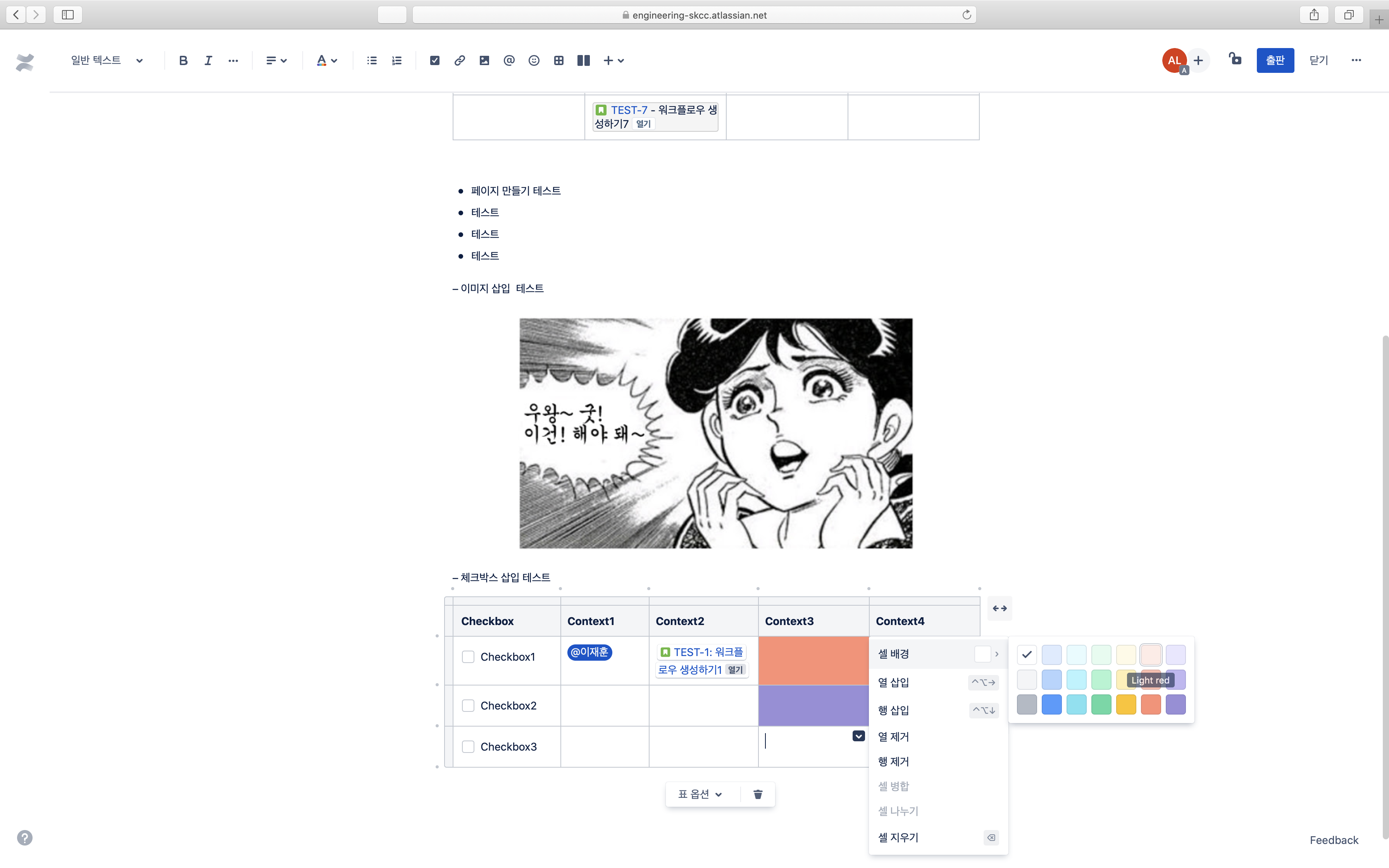Open the text style dropdown
The image size is (1389, 868).
pos(107,60)
